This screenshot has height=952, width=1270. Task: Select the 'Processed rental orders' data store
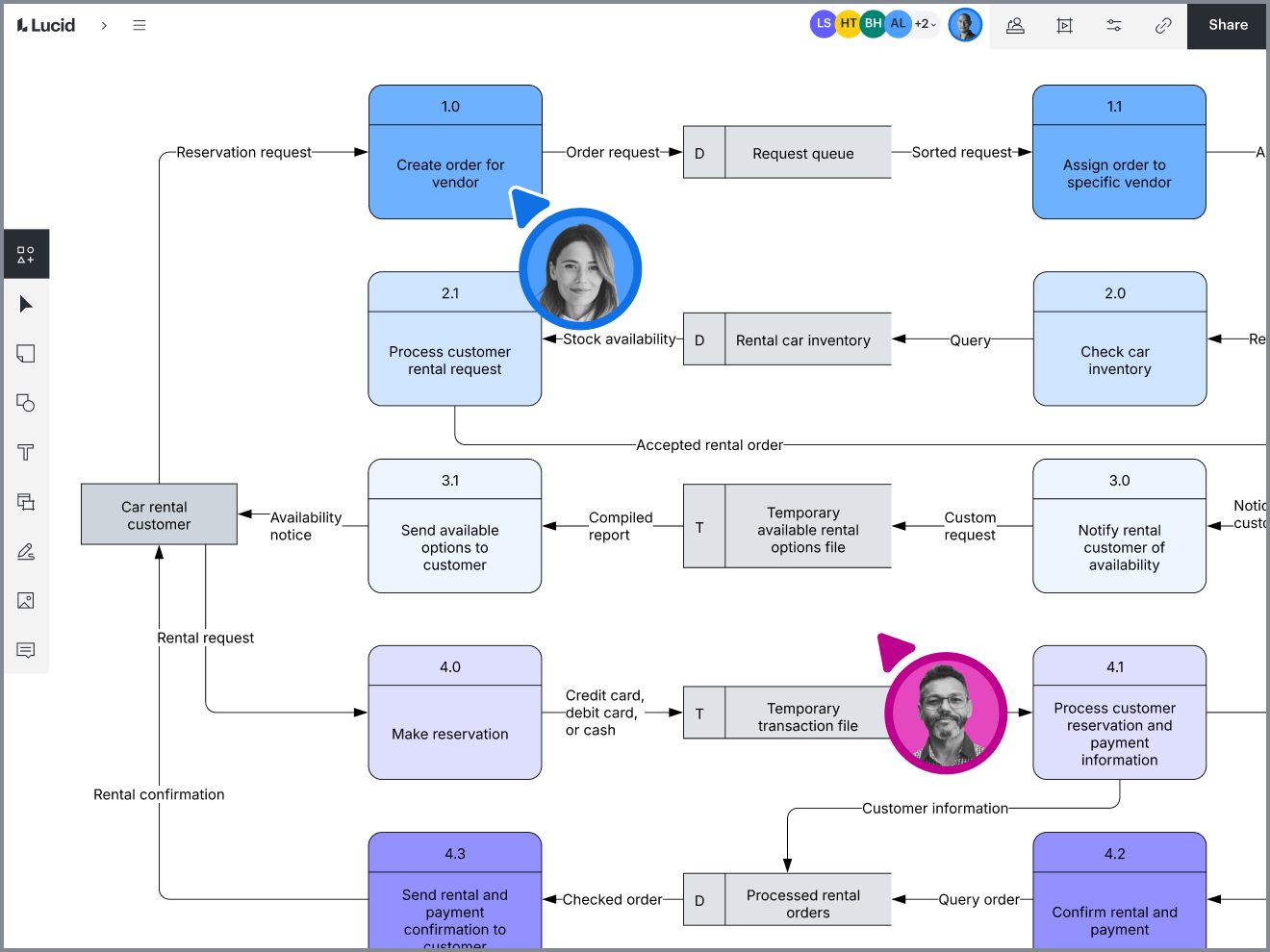[787, 900]
